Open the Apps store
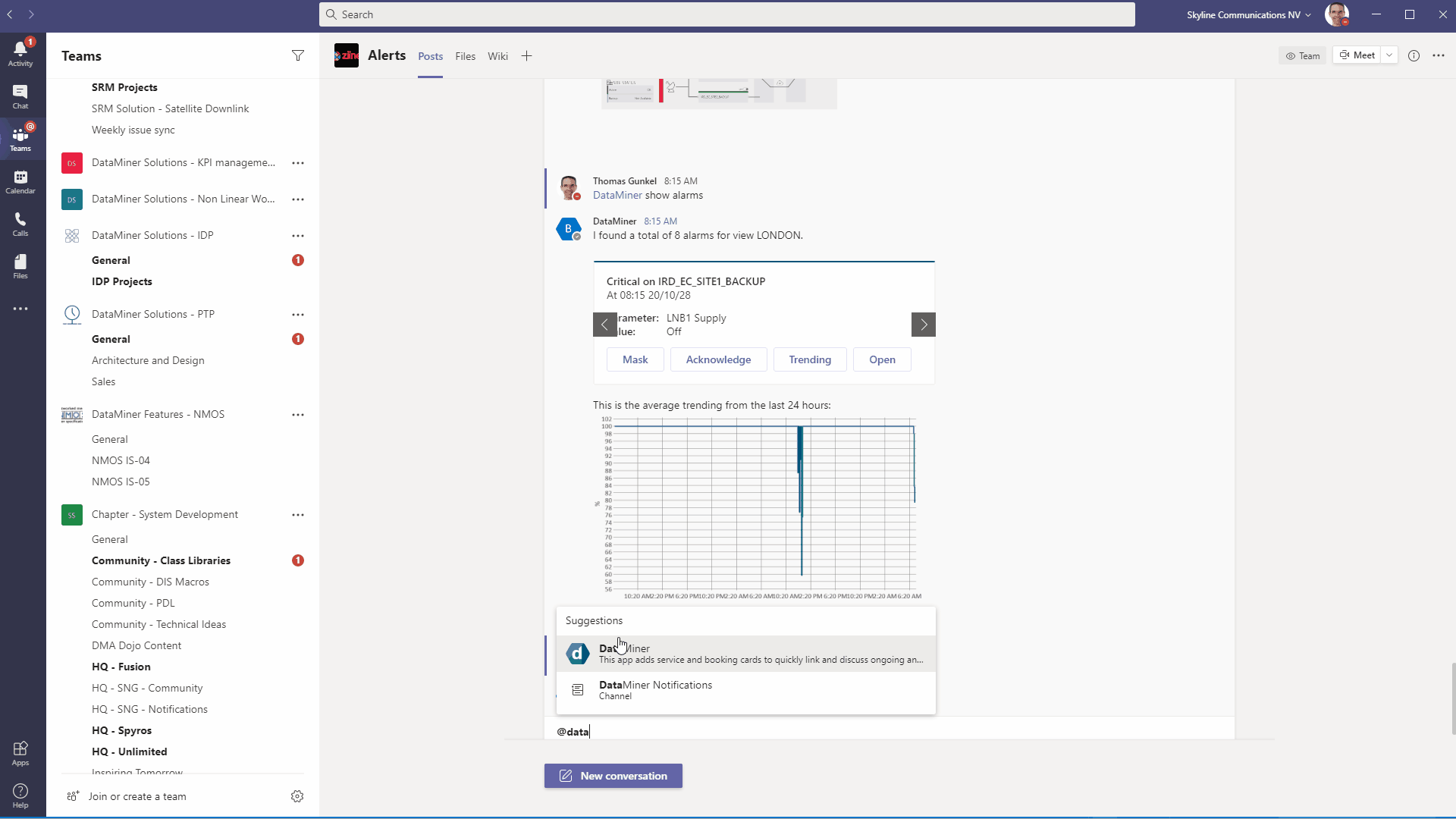The width and height of the screenshot is (1456, 819). 20,753
